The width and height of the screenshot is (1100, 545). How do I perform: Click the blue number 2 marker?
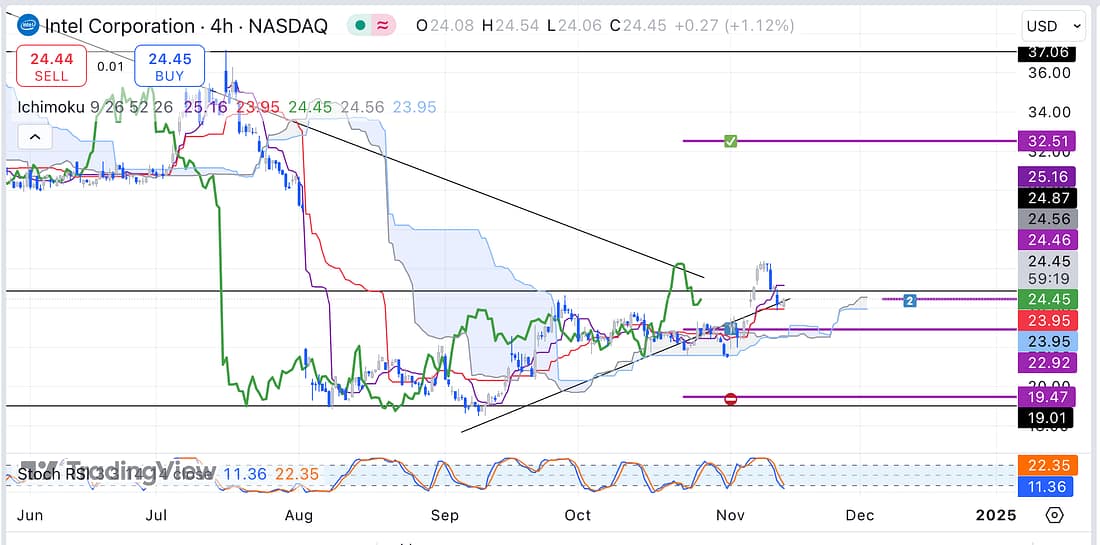(x=910, y=300)
